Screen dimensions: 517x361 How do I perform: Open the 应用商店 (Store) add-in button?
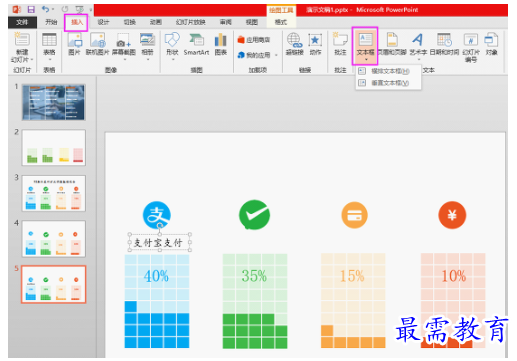(x=254, y=40)
